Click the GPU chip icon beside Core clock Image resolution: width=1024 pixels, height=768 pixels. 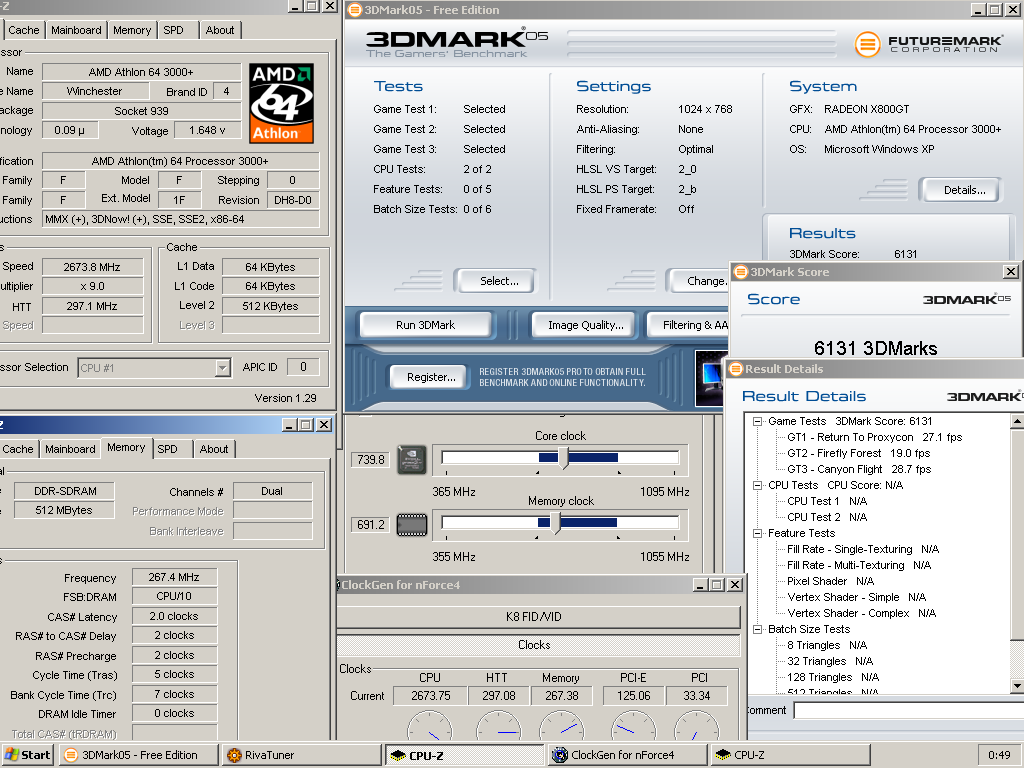(412, 460)
